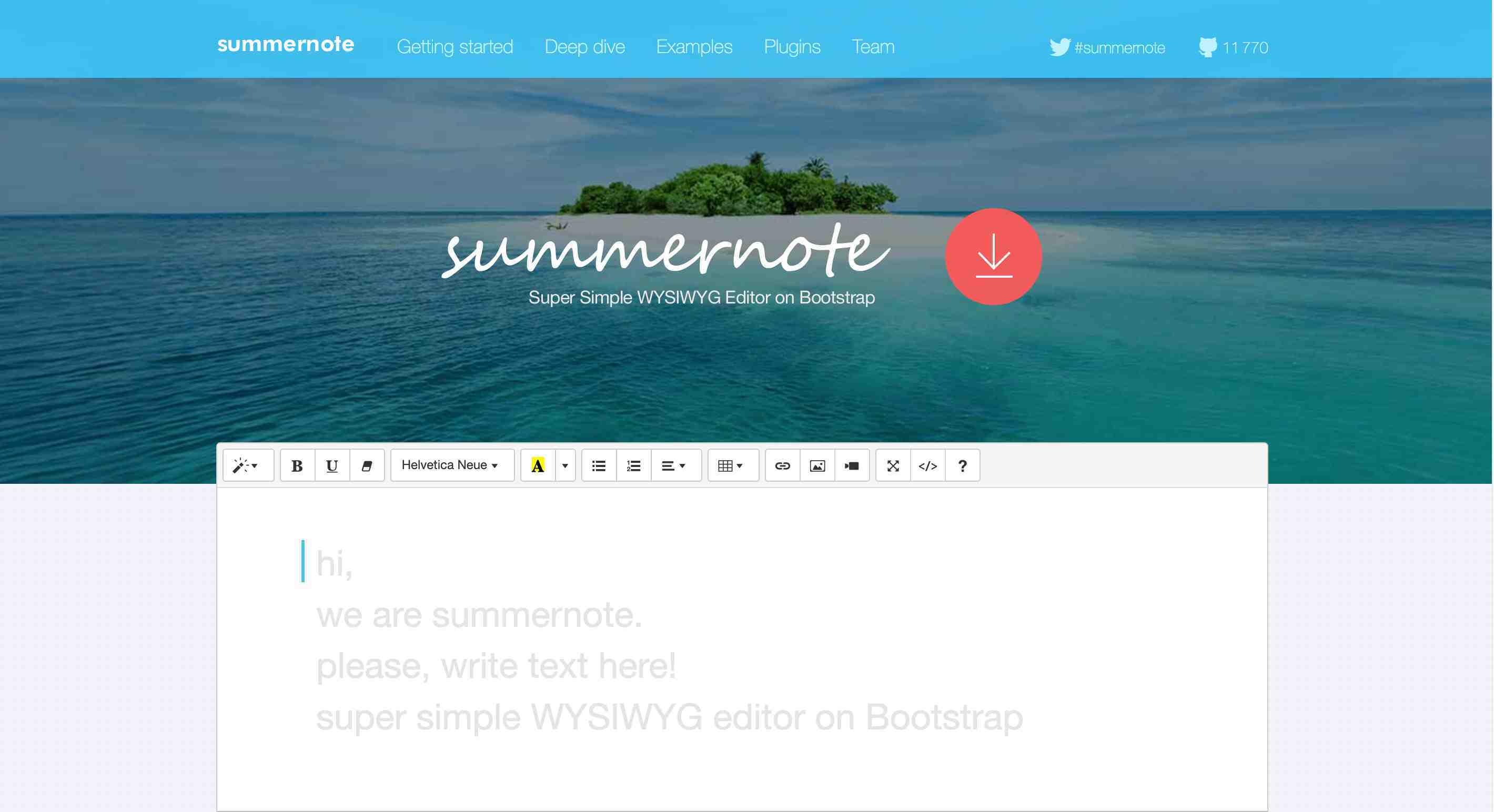Open the Plugins page

tap(792, 46)
